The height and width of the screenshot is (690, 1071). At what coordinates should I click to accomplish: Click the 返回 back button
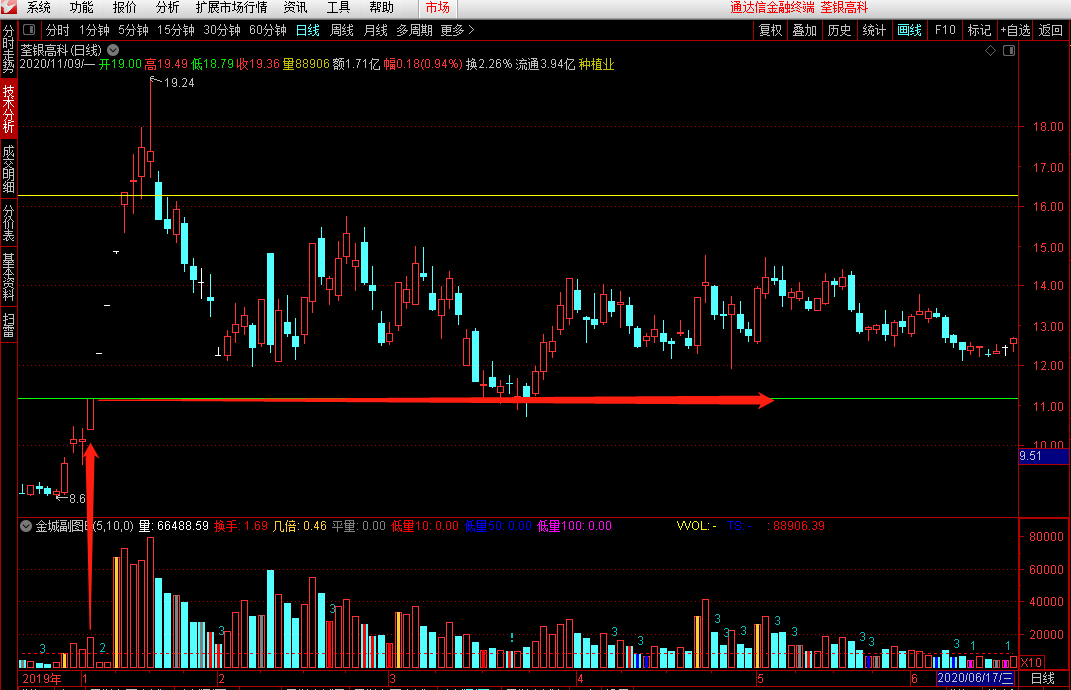1051,30
